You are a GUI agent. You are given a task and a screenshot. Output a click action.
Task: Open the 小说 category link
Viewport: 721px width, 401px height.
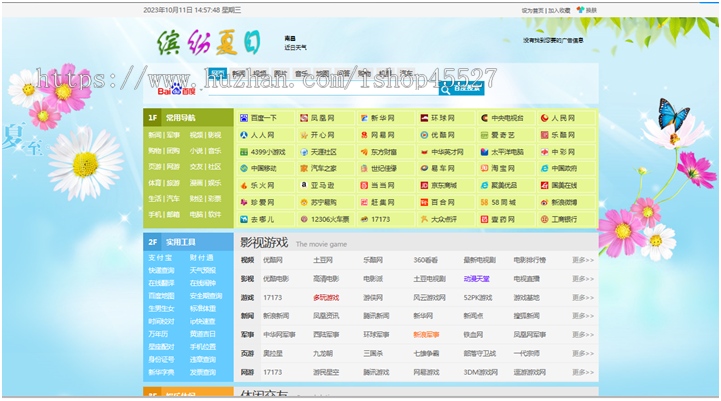(196, 151)
